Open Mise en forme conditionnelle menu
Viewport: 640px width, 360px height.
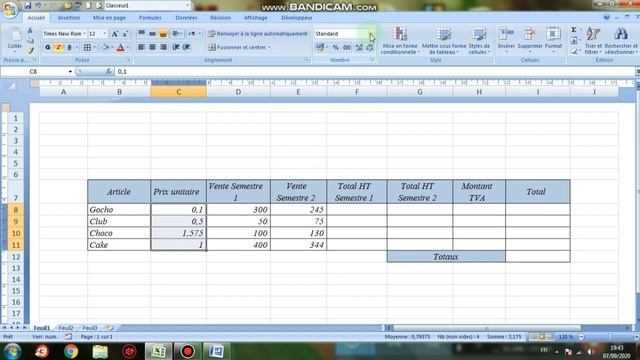tap(400, 40)
